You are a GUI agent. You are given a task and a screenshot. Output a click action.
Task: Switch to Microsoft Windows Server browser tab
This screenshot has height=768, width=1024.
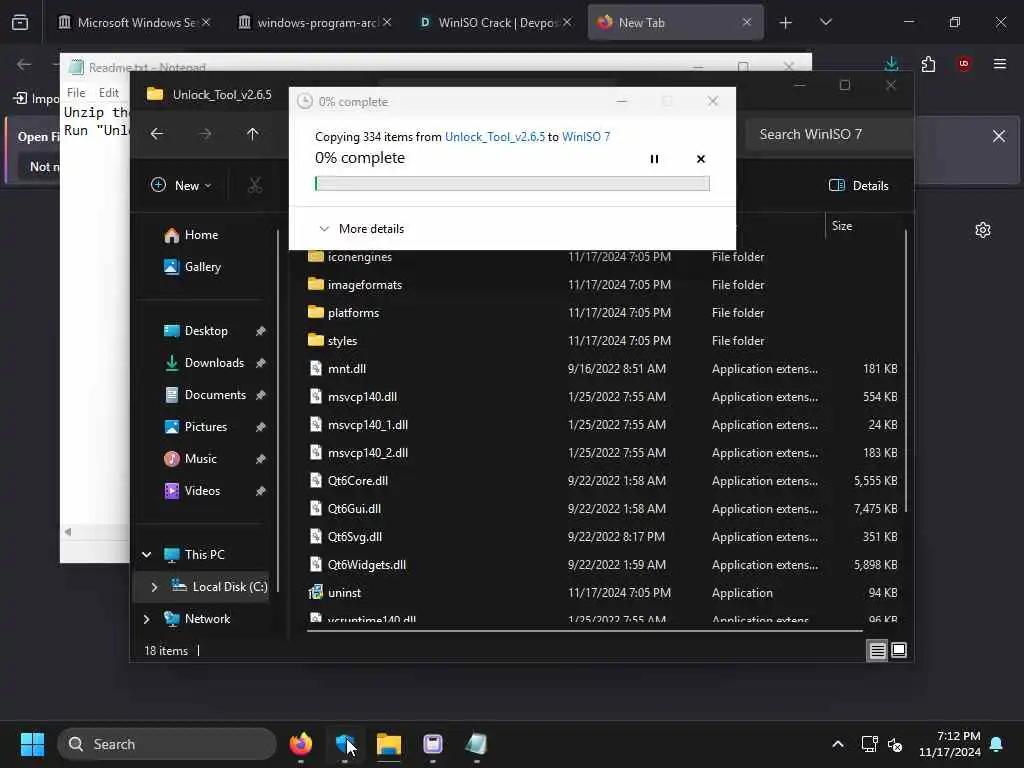134,22
